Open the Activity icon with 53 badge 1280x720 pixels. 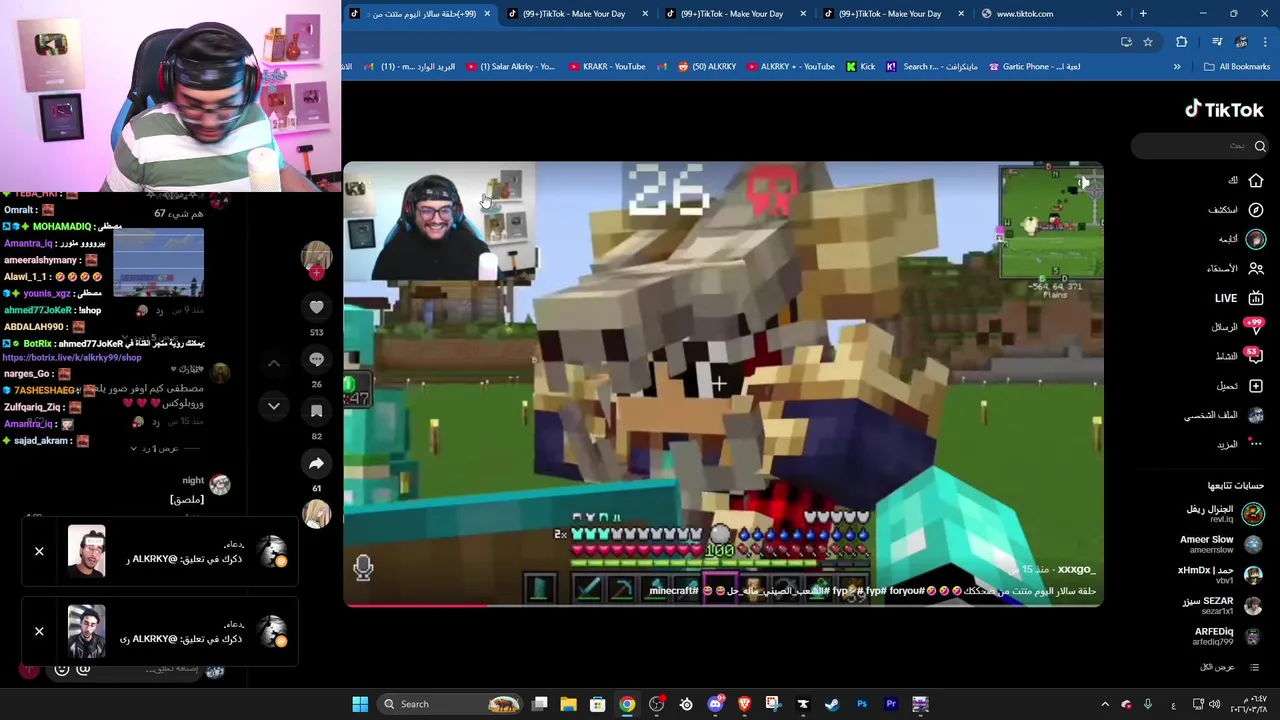(x=1256, y=356)
